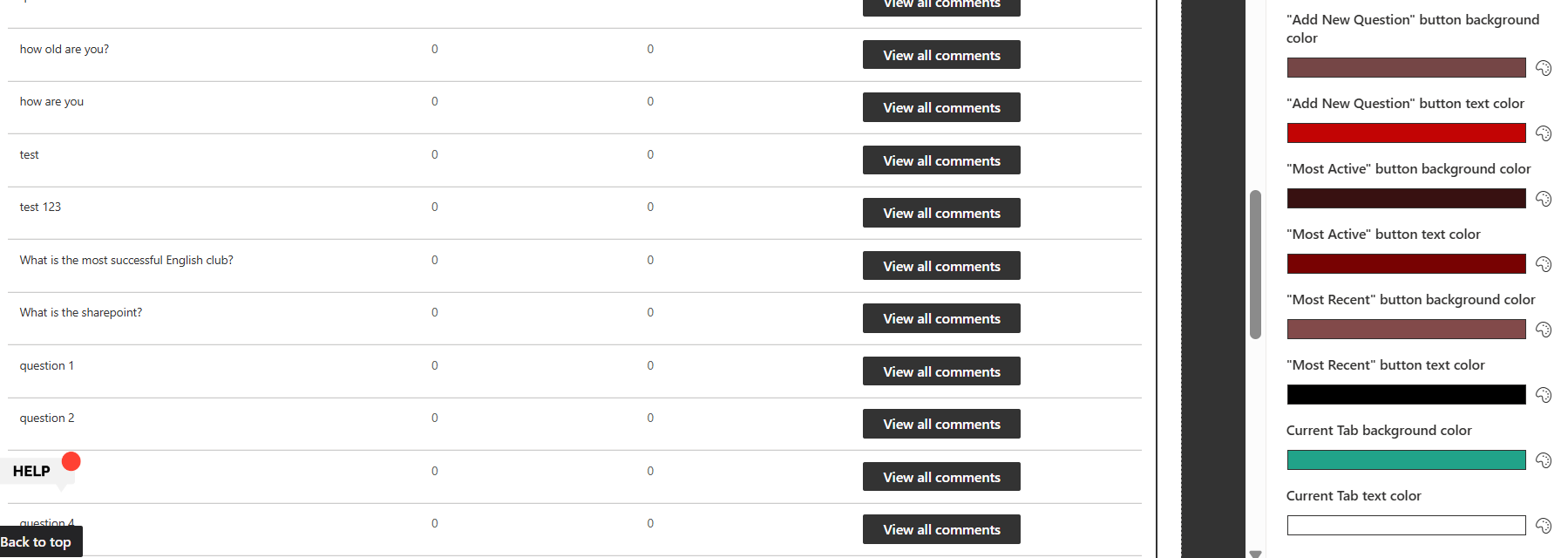Open palette icon for Most Recent background color

(1543, 330)
